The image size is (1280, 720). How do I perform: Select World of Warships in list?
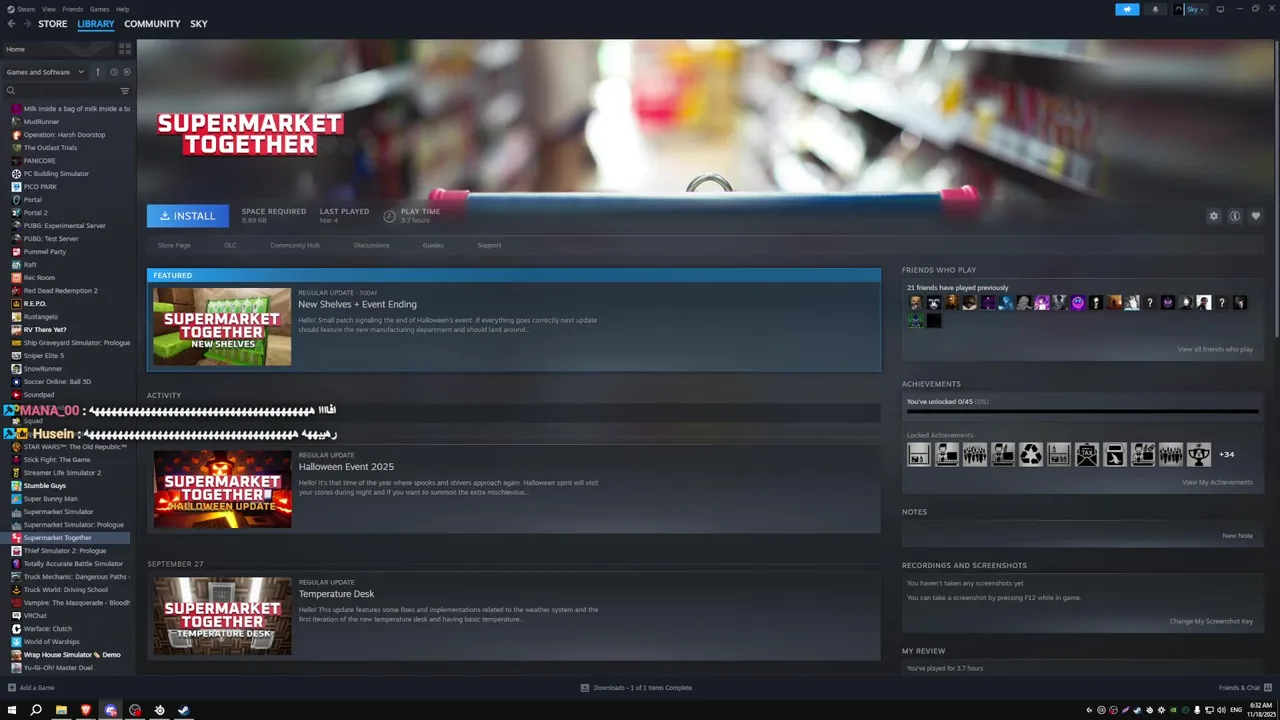(52, 641)
